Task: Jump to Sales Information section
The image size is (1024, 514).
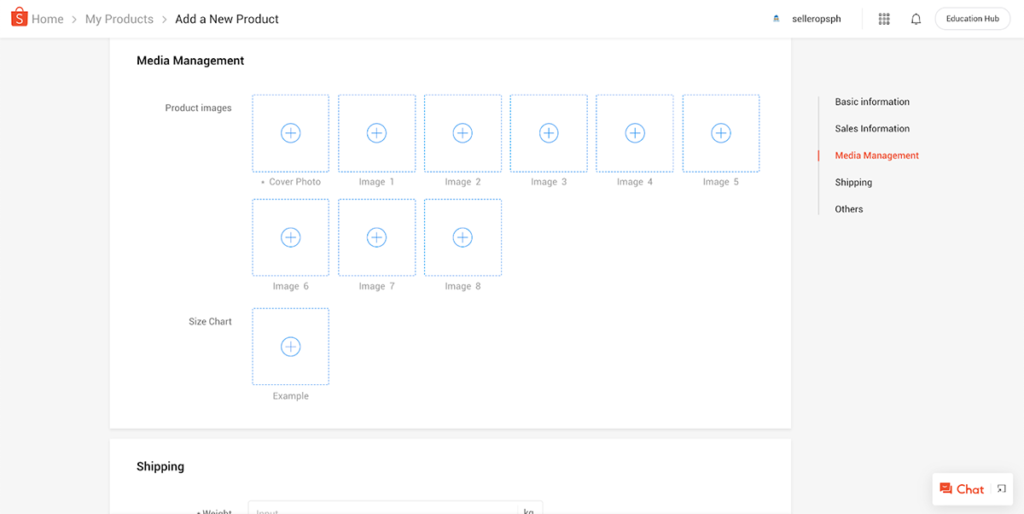Action: (872, 129)
